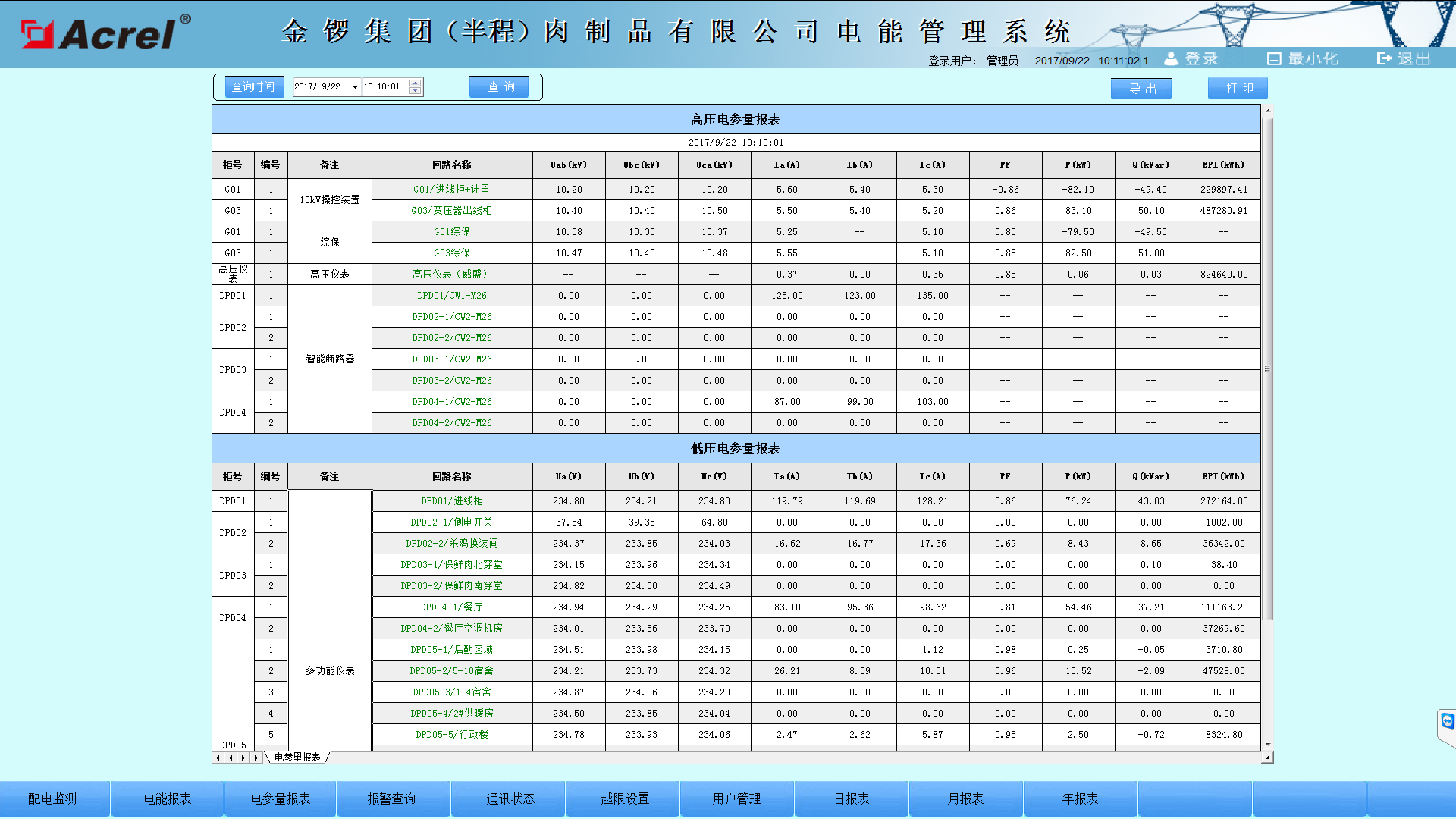This screenshot has width=1456, height=819.
Task: Open 报警查询 in bottom menu
Action: click(391, 799)
